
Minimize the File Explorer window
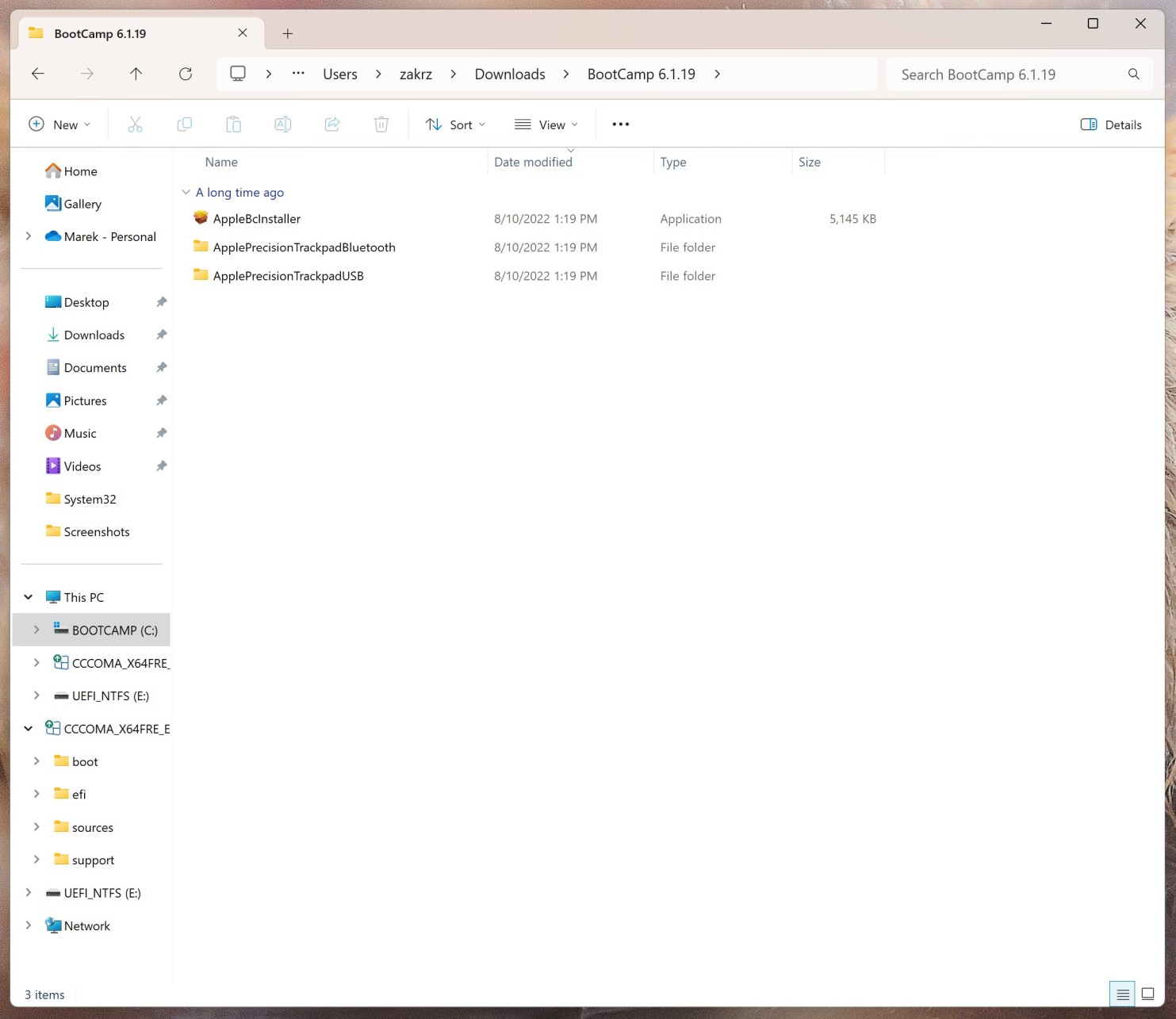[1046, 24]
